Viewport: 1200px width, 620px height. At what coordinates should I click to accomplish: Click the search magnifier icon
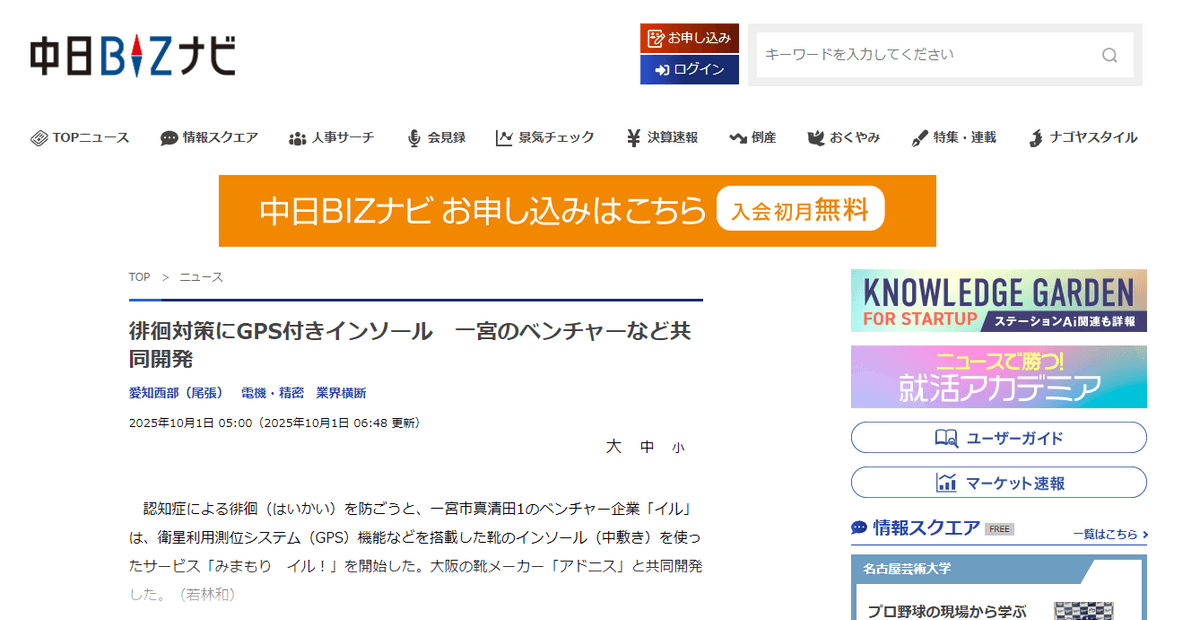coord(1109,55)
